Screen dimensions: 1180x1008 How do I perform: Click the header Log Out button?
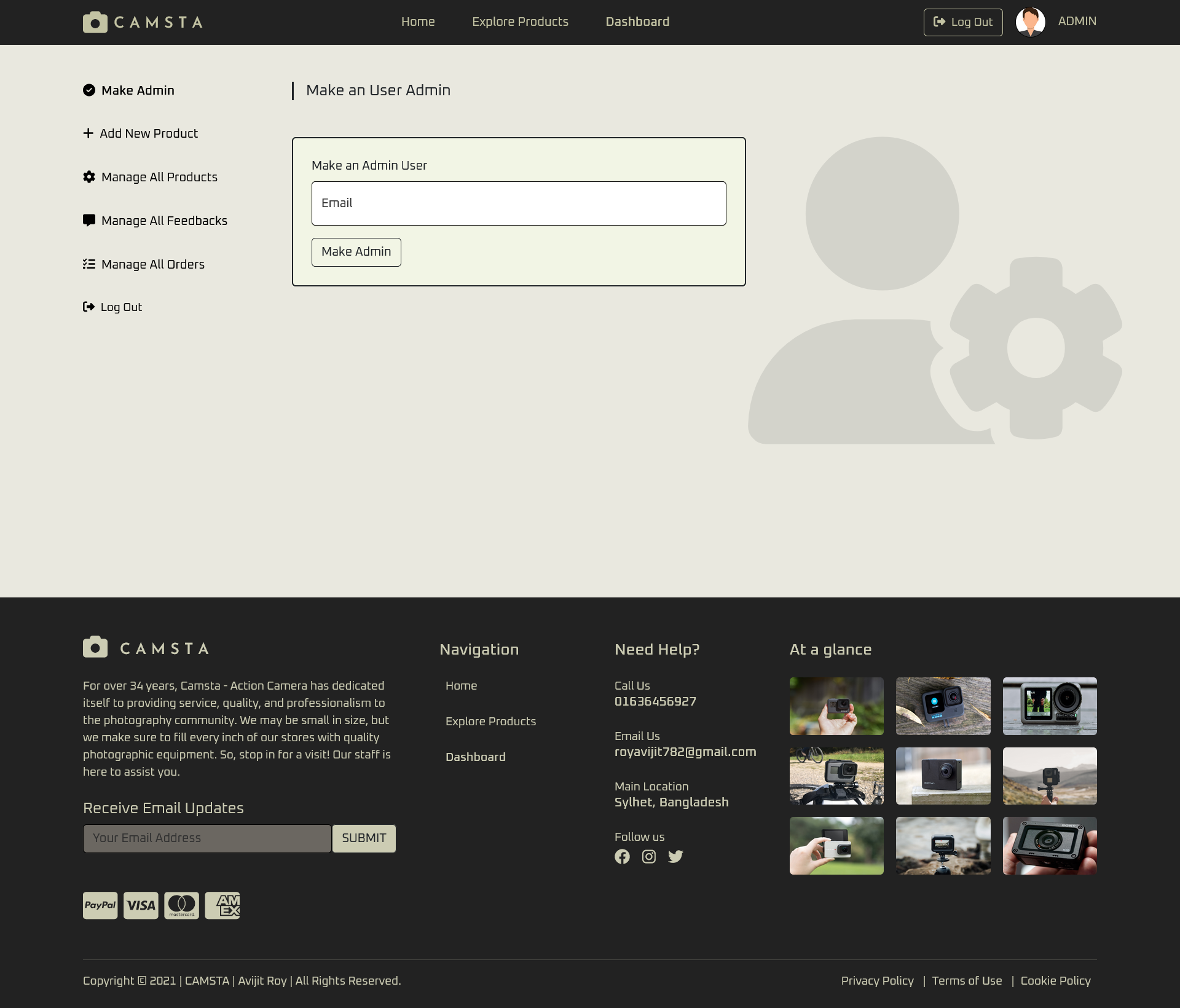pos(963,22)
